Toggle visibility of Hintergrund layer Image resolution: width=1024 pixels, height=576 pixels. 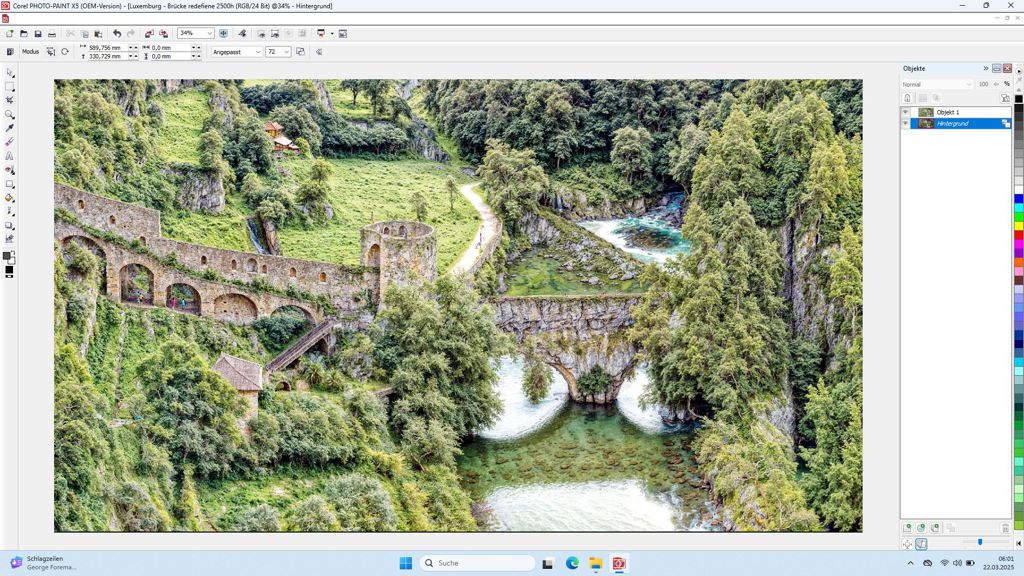(x=906, y=123)
